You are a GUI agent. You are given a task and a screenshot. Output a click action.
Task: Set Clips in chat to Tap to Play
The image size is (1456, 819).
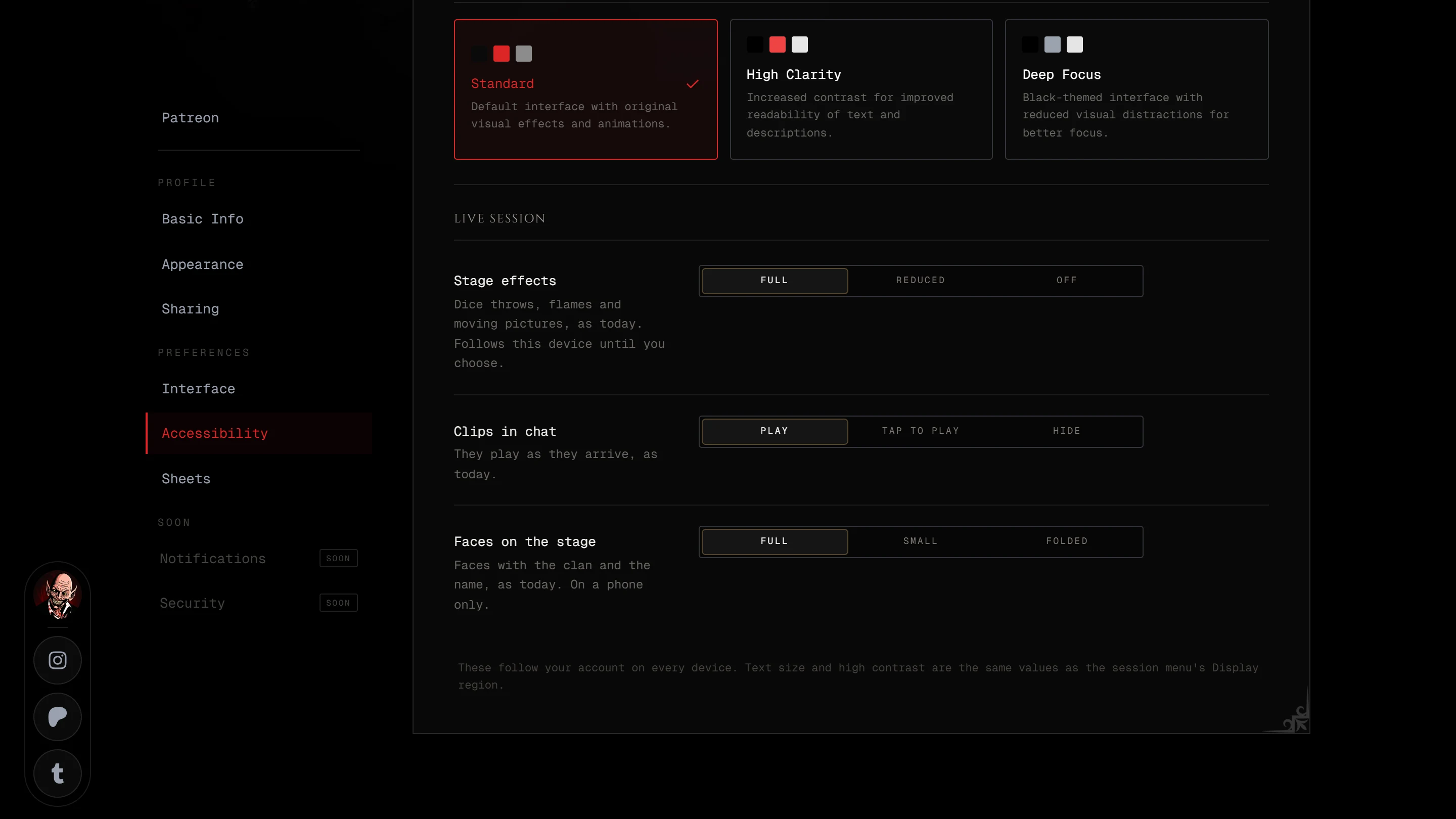pyautogui.click(x=920, y=431)
